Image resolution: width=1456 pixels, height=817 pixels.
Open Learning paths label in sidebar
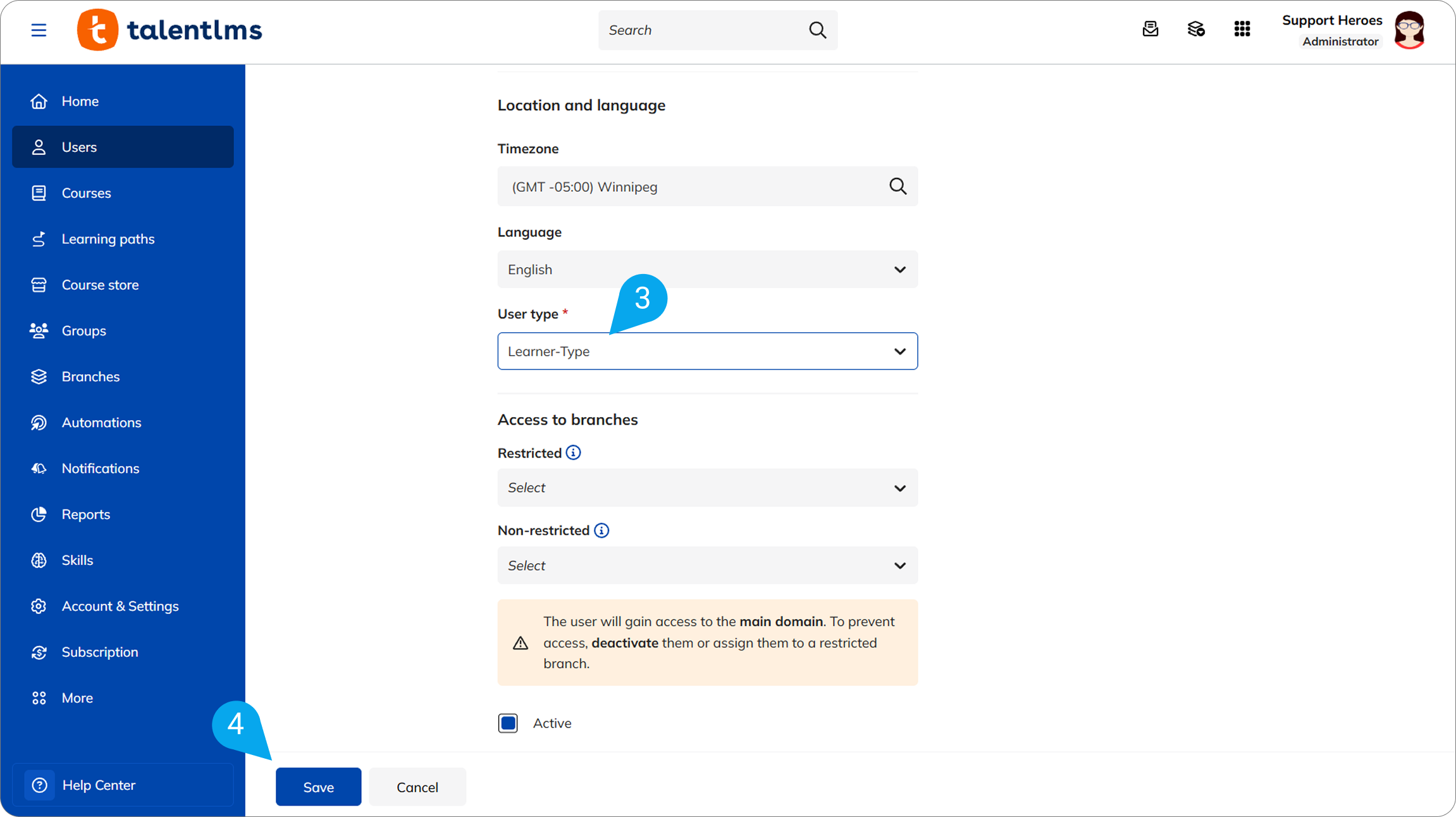[x=108, y=239]
